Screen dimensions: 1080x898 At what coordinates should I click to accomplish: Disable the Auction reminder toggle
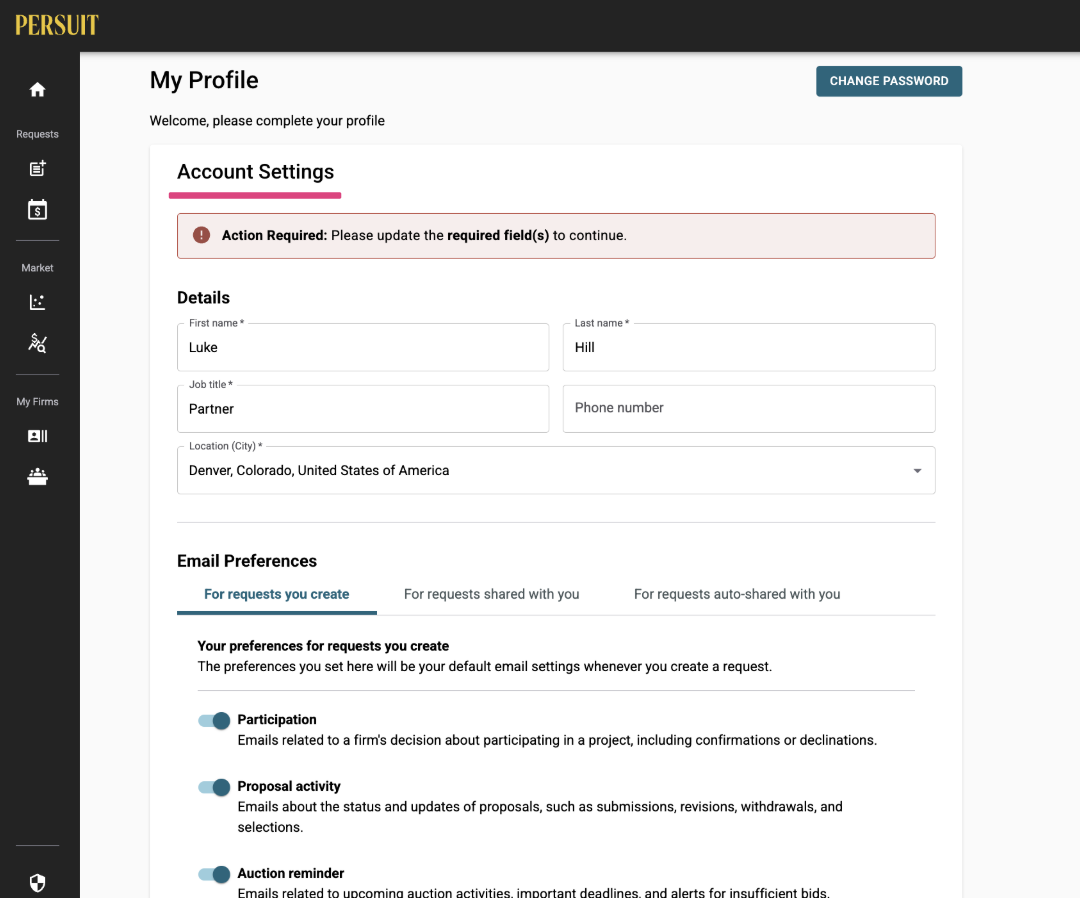coord(213,874)
